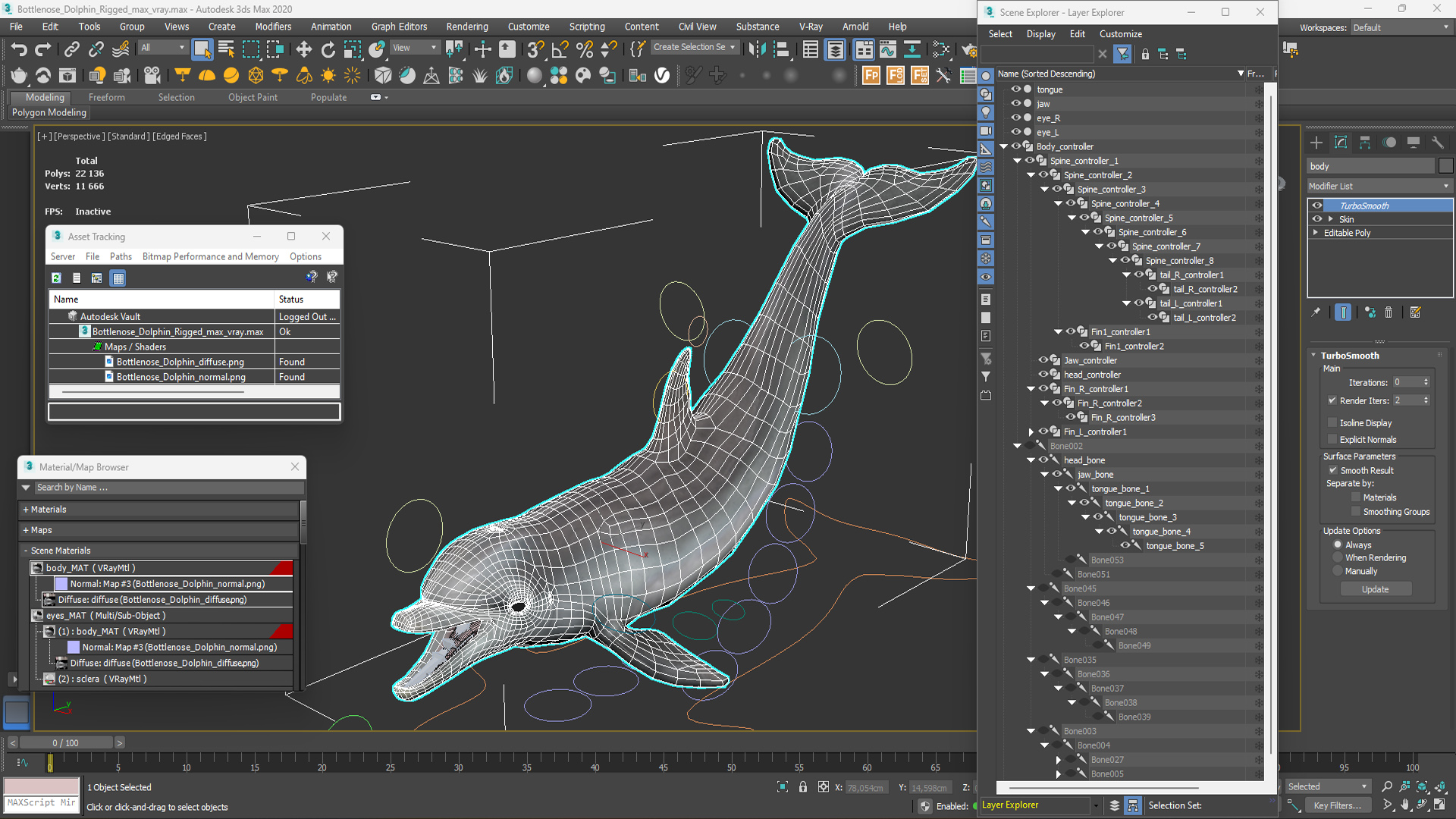Click the Redo arrow icon
This screenshot has width=1456, height=819.
point(43,50)
